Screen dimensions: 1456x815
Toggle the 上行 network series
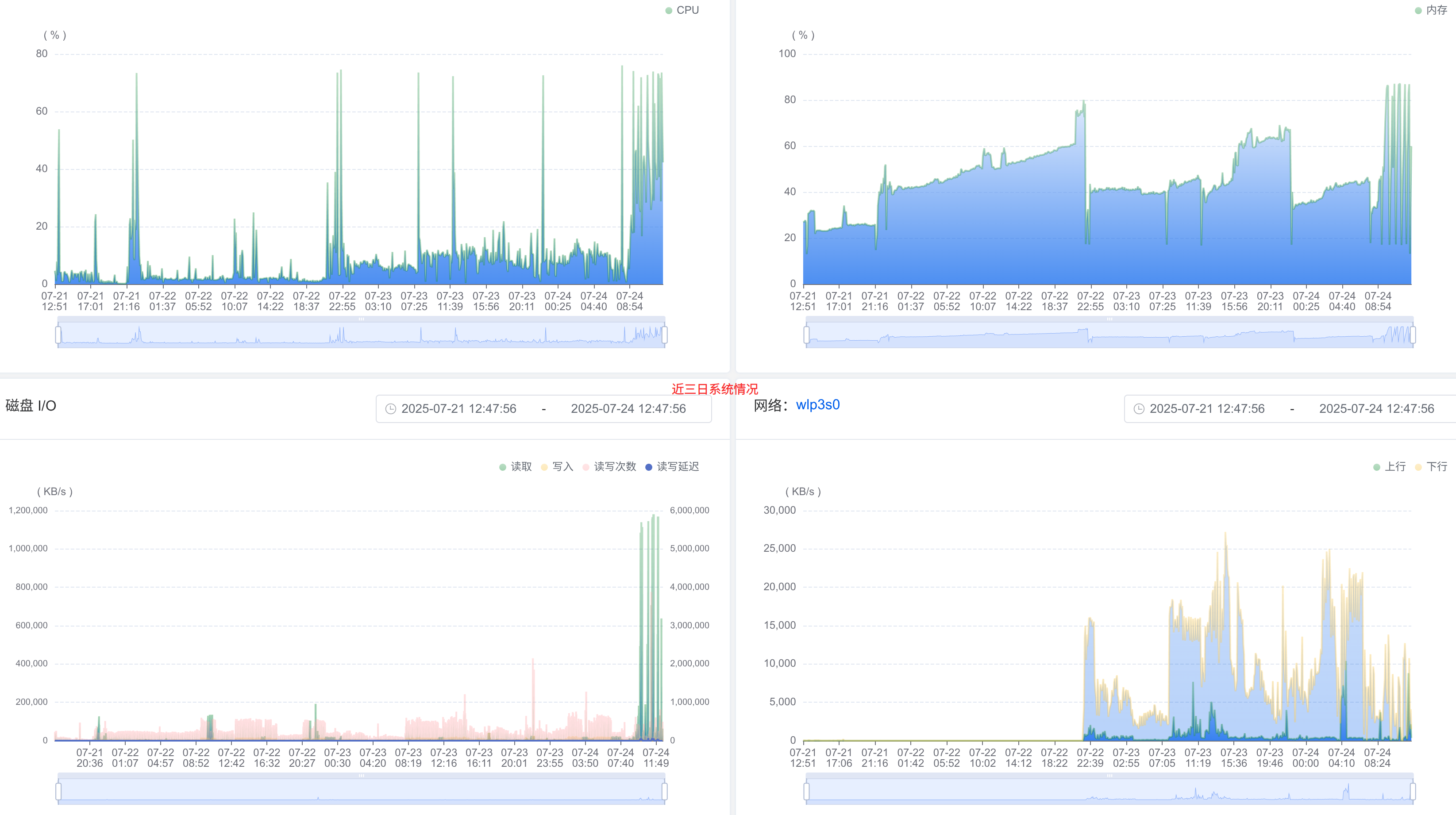coord(1389,466)
